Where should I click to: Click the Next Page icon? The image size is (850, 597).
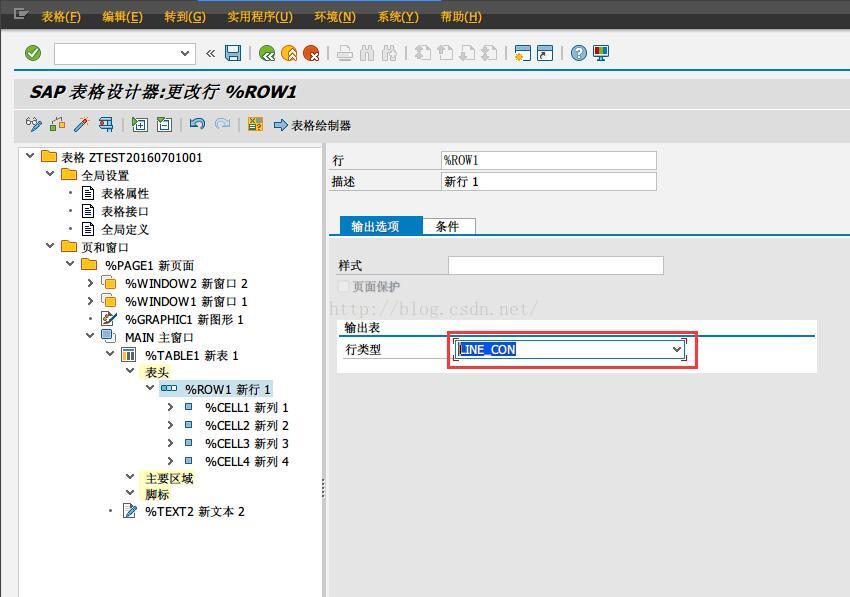[x=467, y=53]
